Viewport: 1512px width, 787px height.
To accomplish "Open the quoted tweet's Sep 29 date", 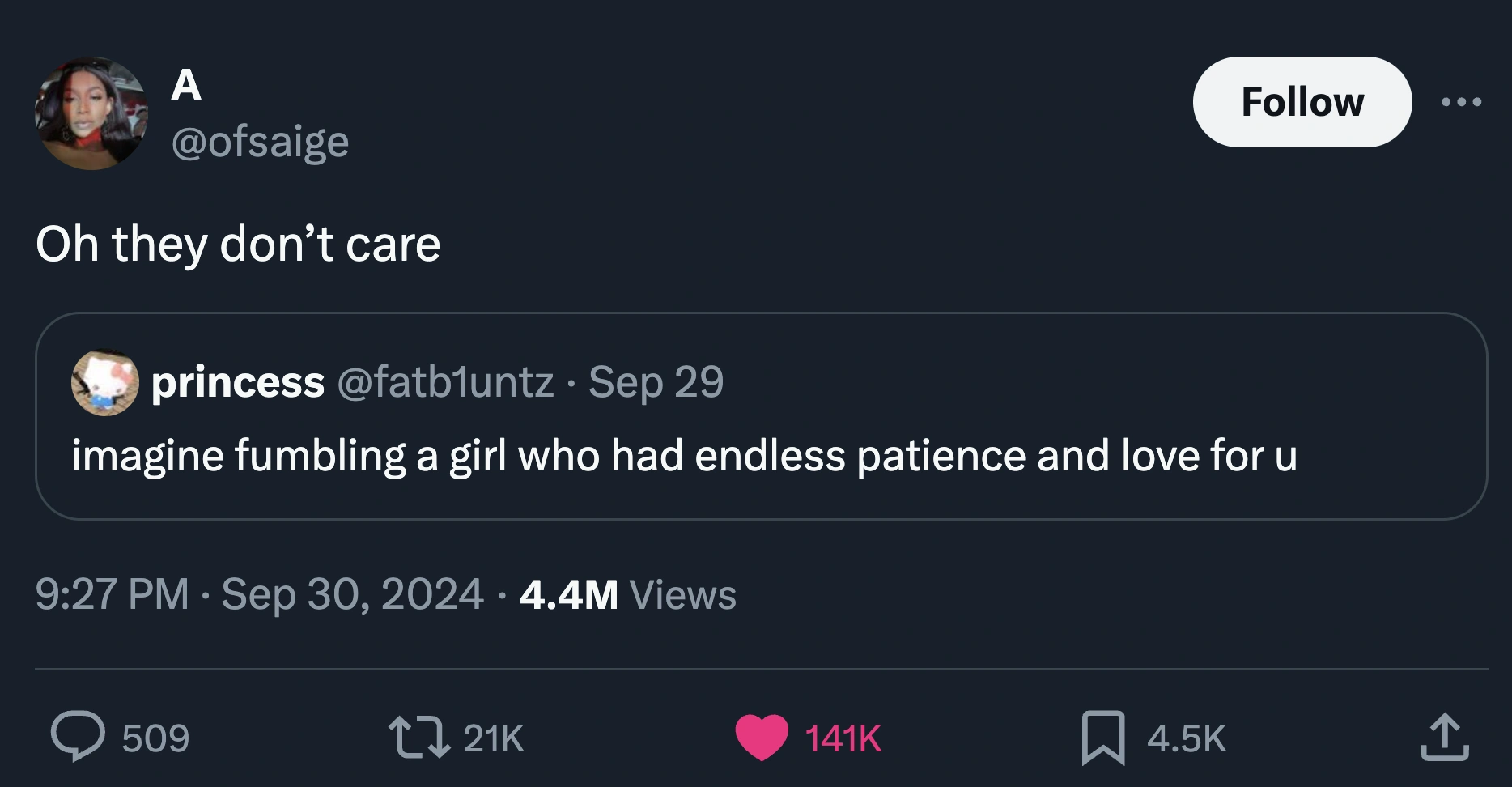I will pyautogui.click(x=656, y=382).
